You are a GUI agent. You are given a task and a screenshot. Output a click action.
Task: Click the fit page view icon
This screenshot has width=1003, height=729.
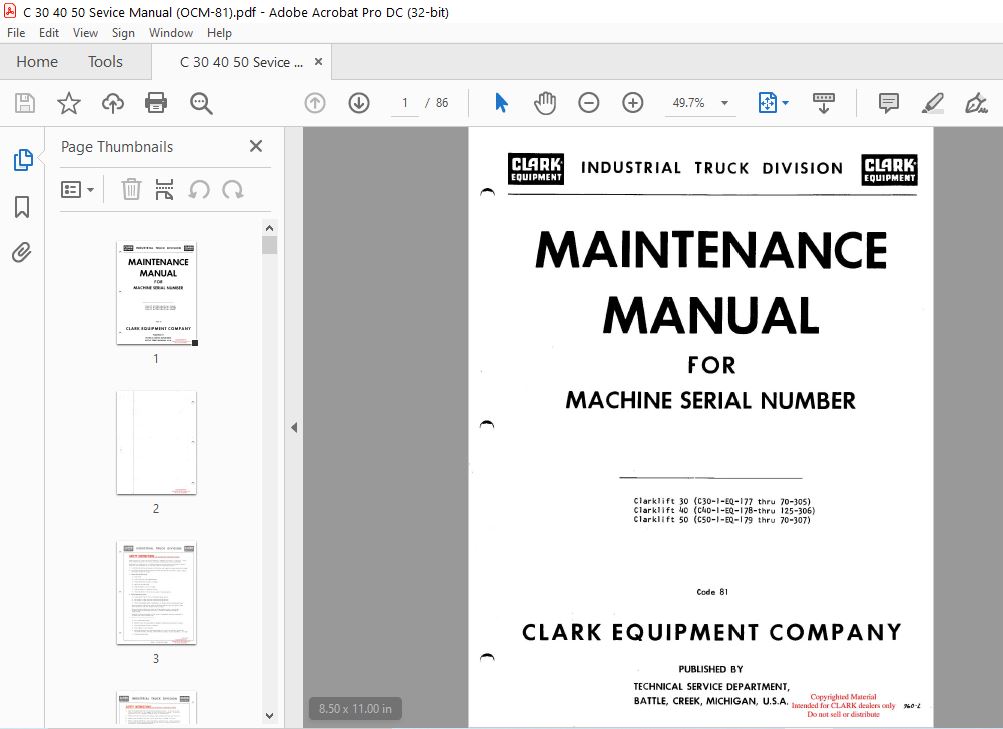(768, 103)
